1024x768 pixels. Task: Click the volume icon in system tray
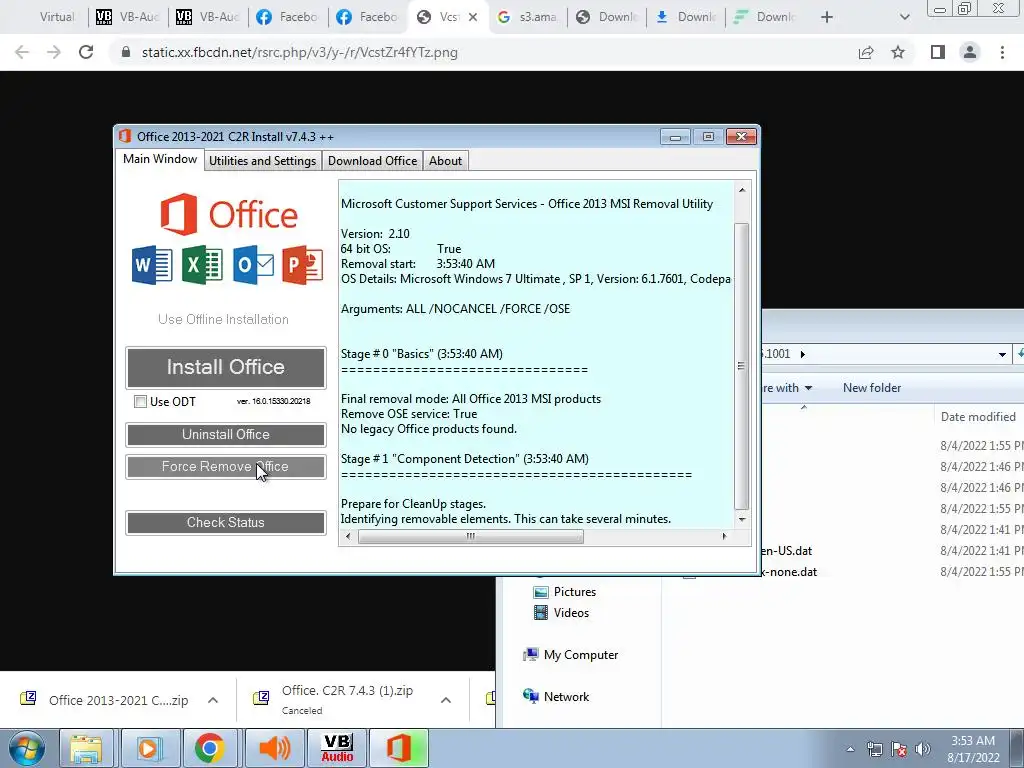[x=923, y=749]
